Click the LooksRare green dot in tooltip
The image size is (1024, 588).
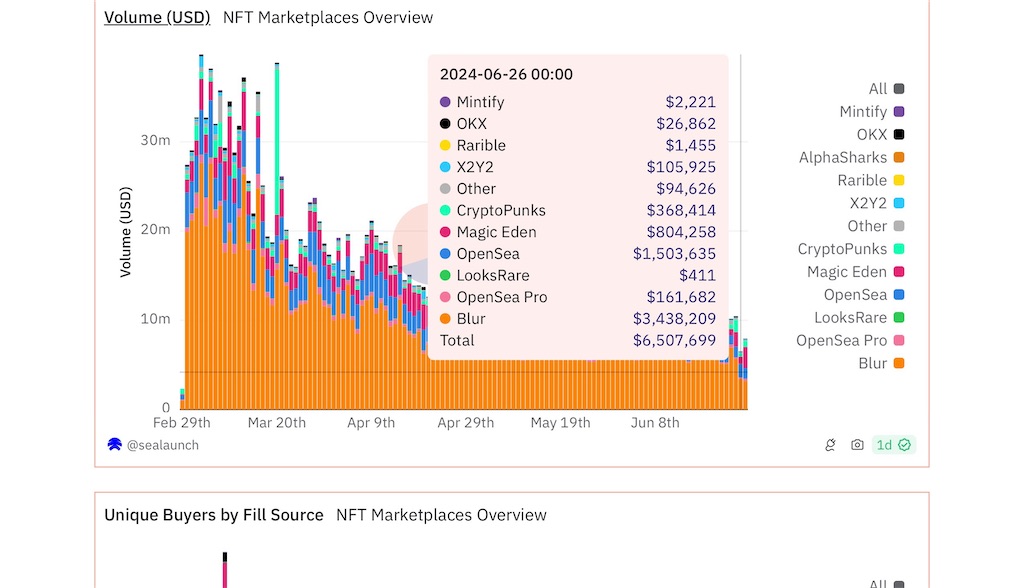point(445,276)
